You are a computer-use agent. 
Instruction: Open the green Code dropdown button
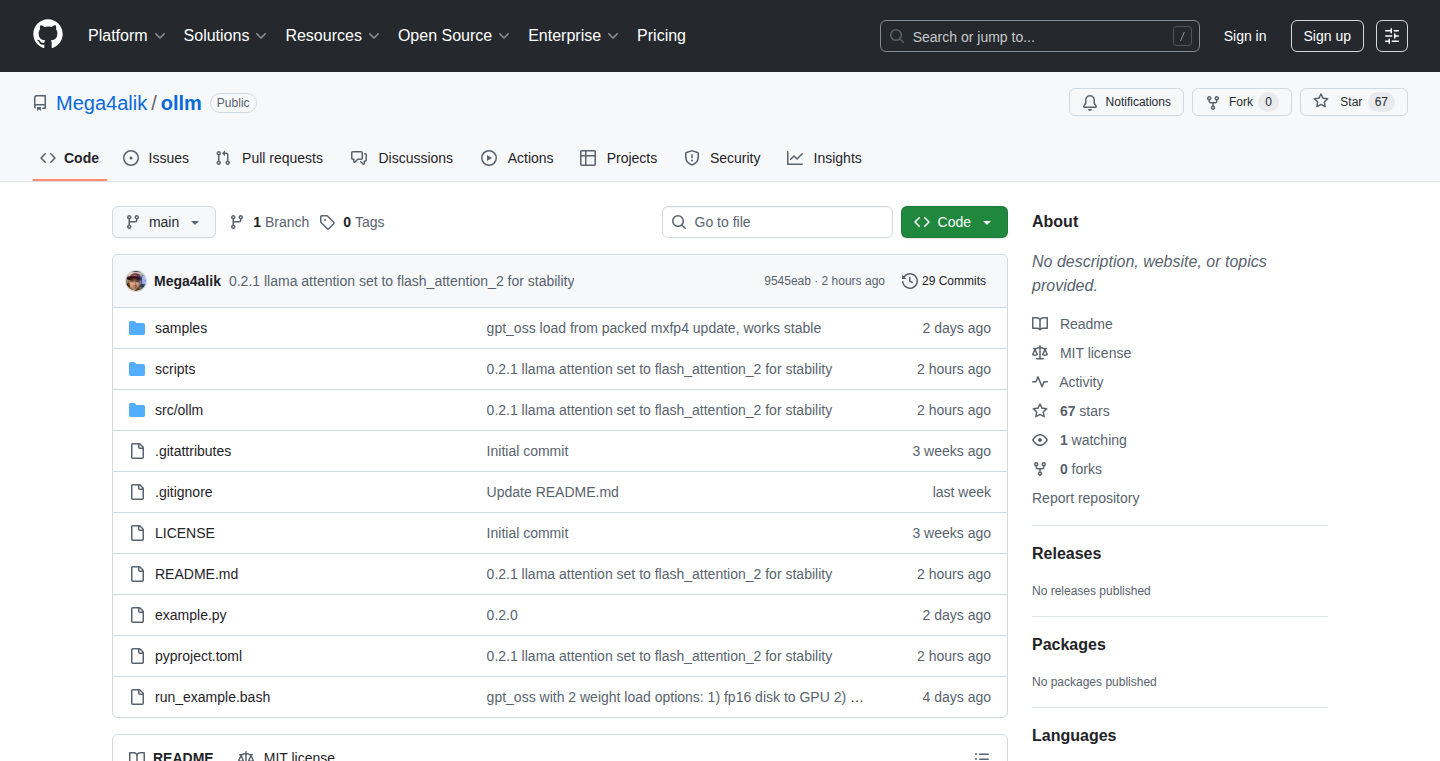[x=954, y=222]
